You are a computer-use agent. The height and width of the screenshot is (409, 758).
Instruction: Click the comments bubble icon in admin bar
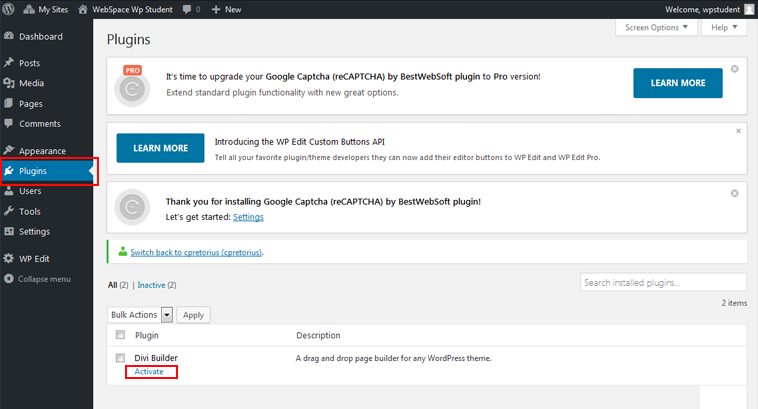click(187, 10)
